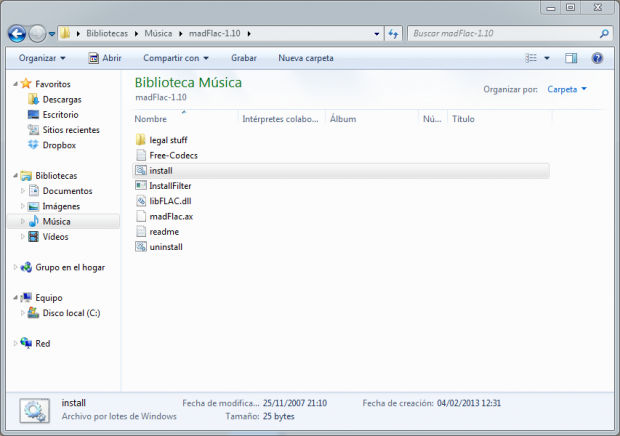Image resolution: width=620 pixels, height=436 pixels.
Task: Click the Buscar madFlac-1.10 search field
Action: pyautogui.click(x=504, y=34)
